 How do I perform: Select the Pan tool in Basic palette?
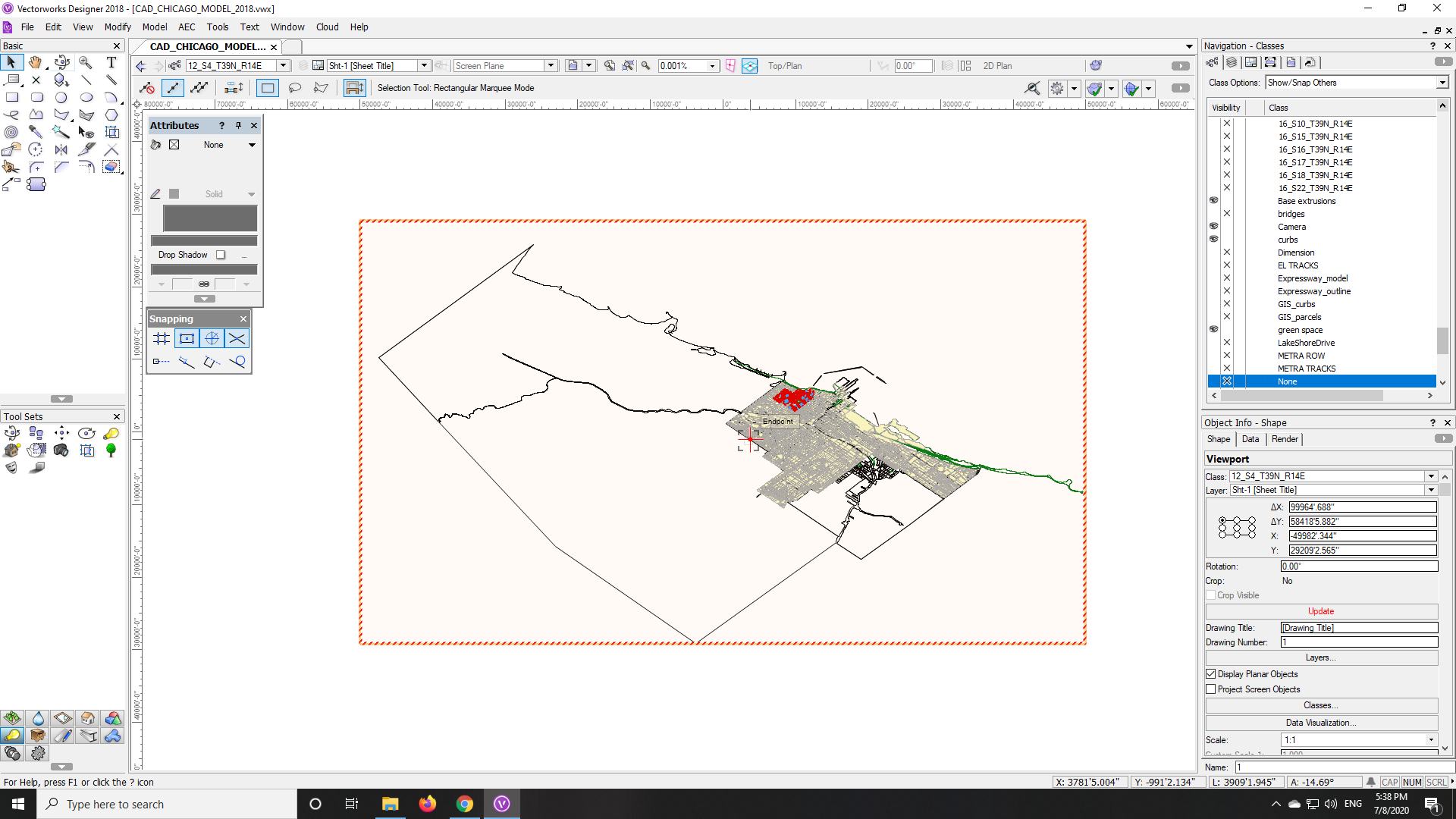point(35,63)
